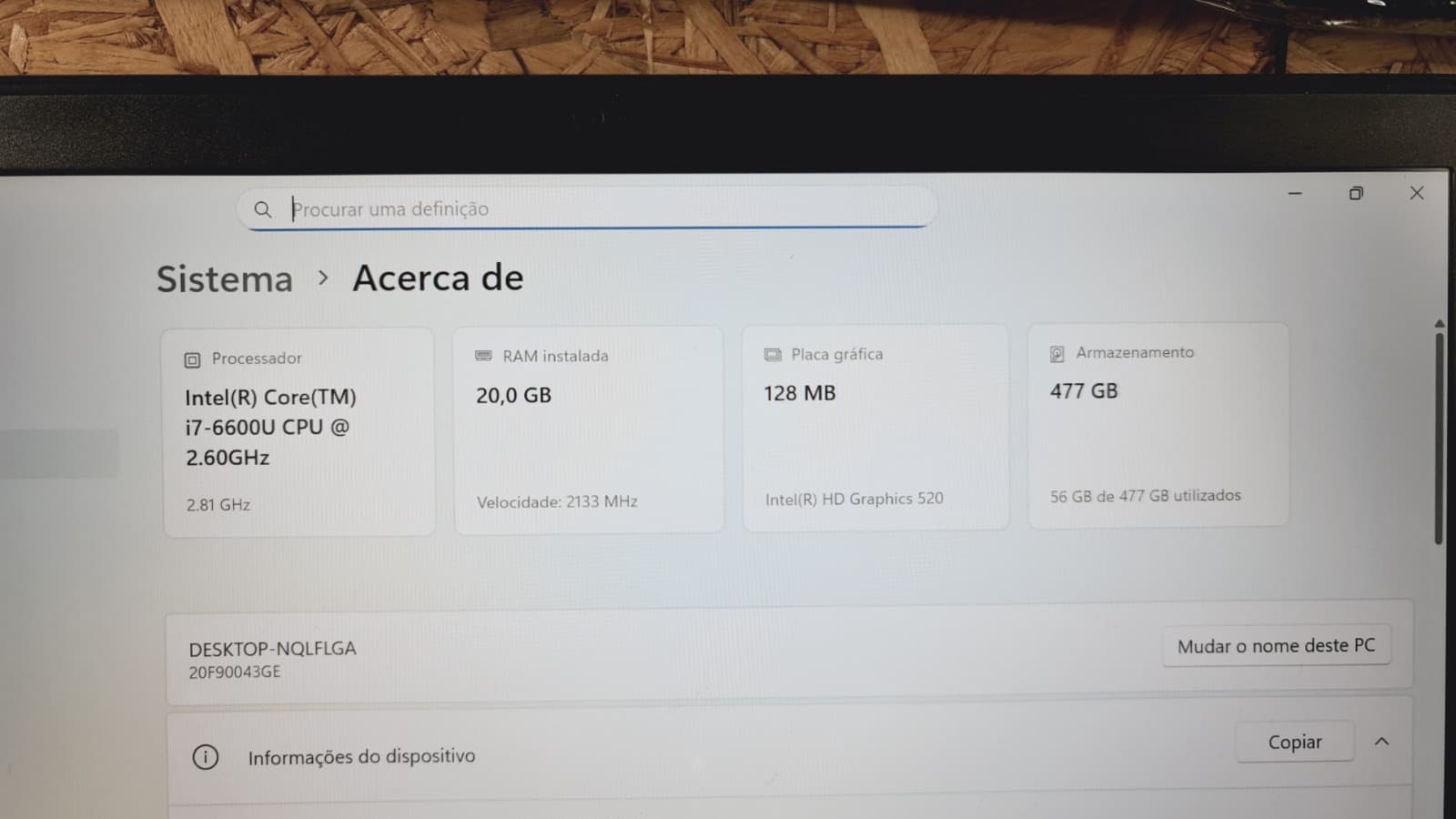
Task: Select the 20,0 GB RAM value
Action: (513, 395)
